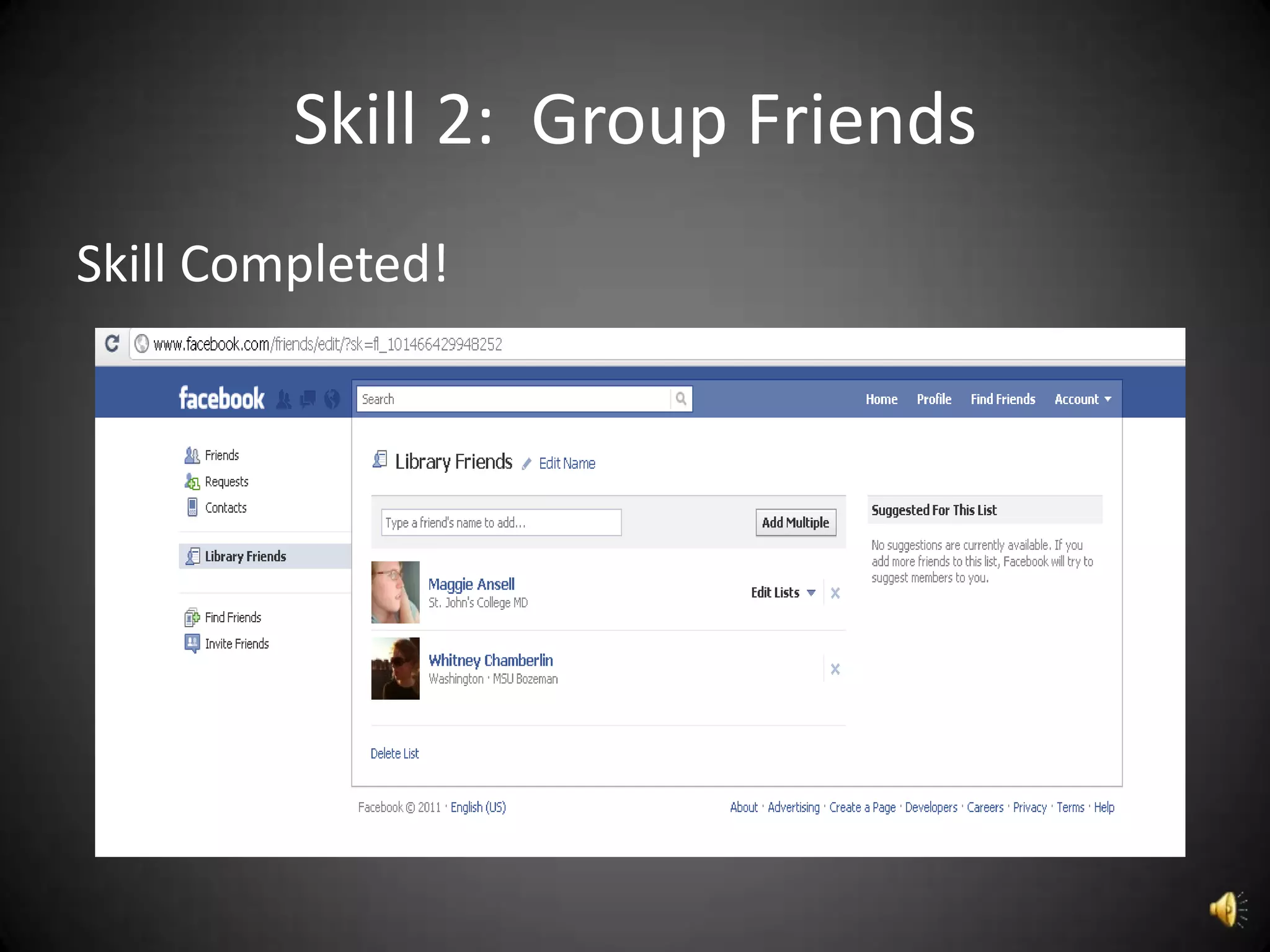Open Invite Friends in the left sidebar
This screenshot has width=1270, height=952.
(237, 643)
